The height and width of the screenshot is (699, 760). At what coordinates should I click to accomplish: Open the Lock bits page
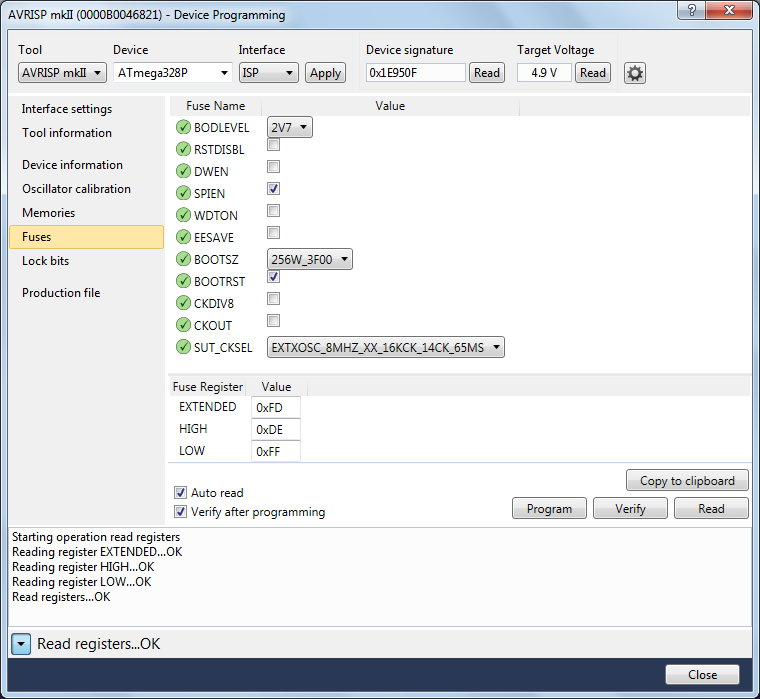click(x=45, y=261)
